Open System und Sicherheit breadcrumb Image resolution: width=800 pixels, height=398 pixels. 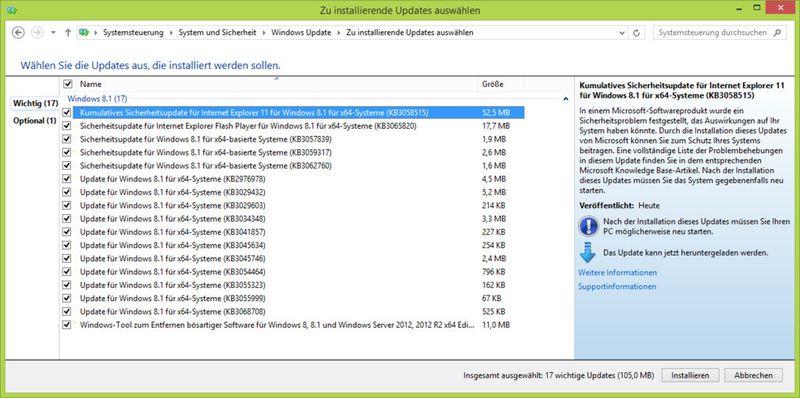tap(217, 33)
